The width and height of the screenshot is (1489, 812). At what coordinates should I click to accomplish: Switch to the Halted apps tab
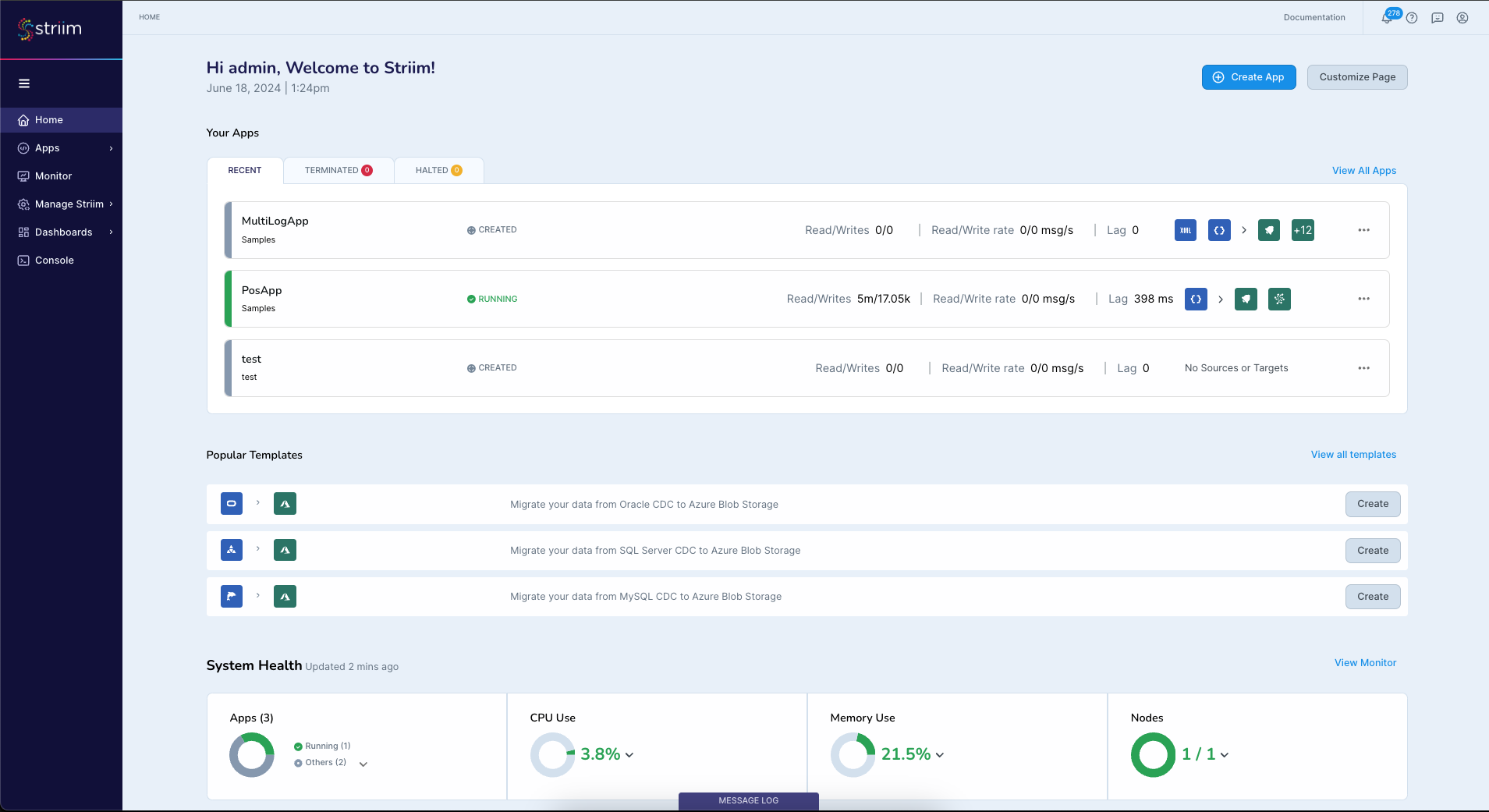click(x=438, y=170)
